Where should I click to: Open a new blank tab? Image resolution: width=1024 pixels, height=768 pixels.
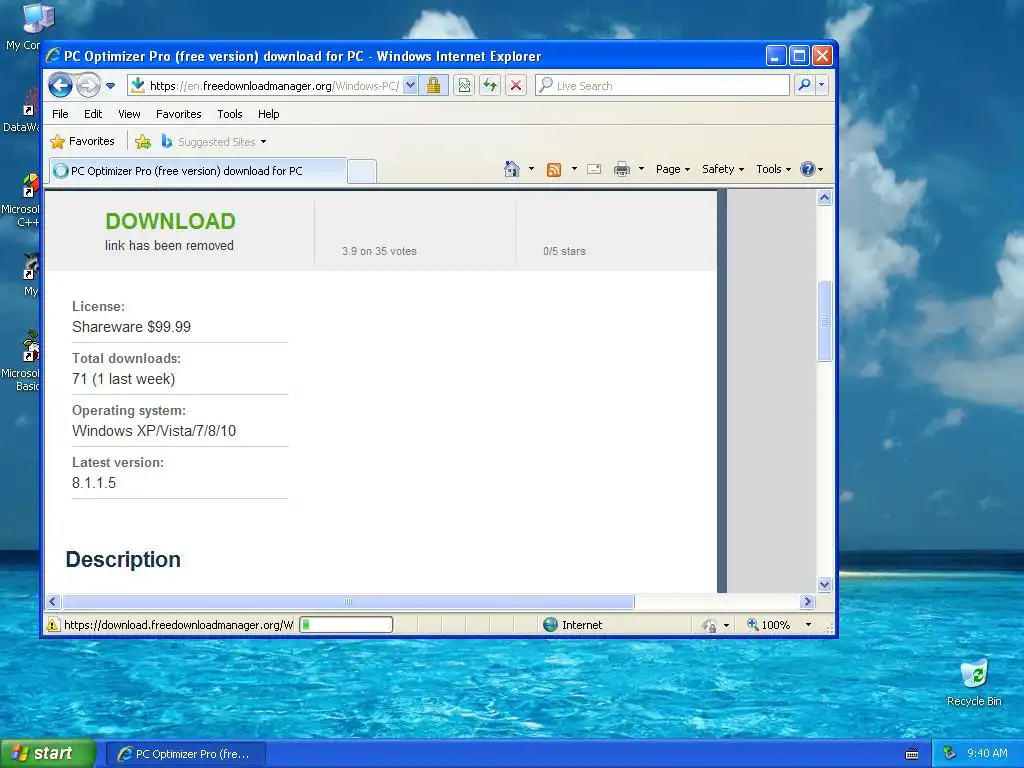(x=361, y=171)
